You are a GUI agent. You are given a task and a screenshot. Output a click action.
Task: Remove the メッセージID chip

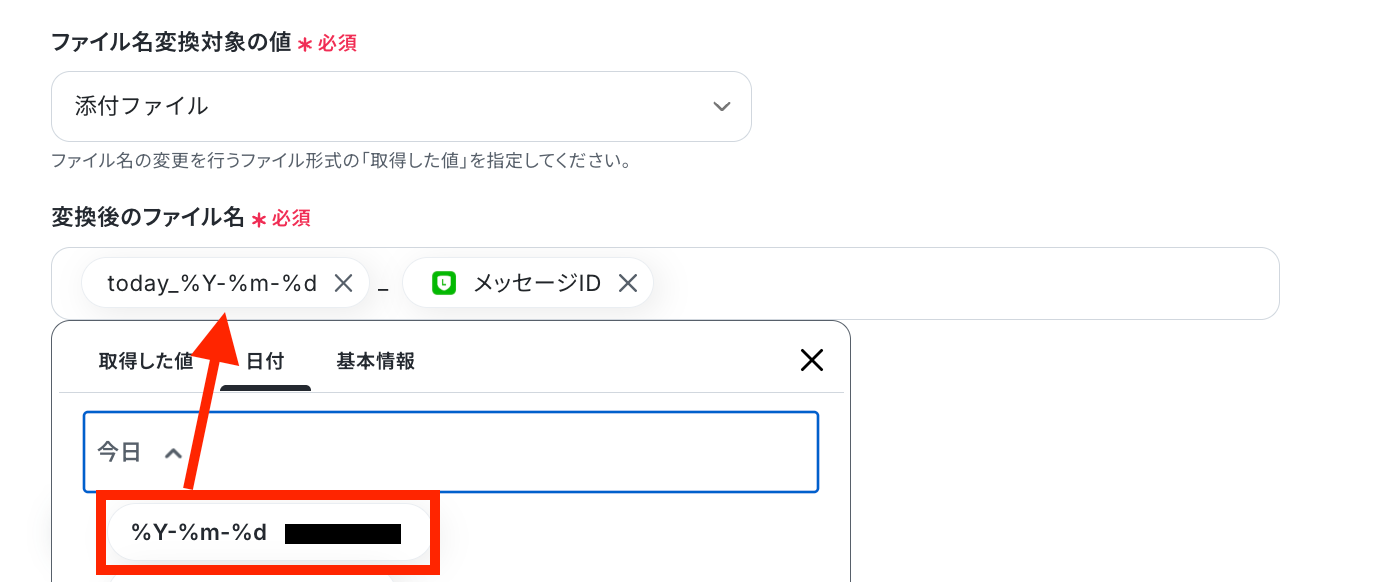coord(628,283)
